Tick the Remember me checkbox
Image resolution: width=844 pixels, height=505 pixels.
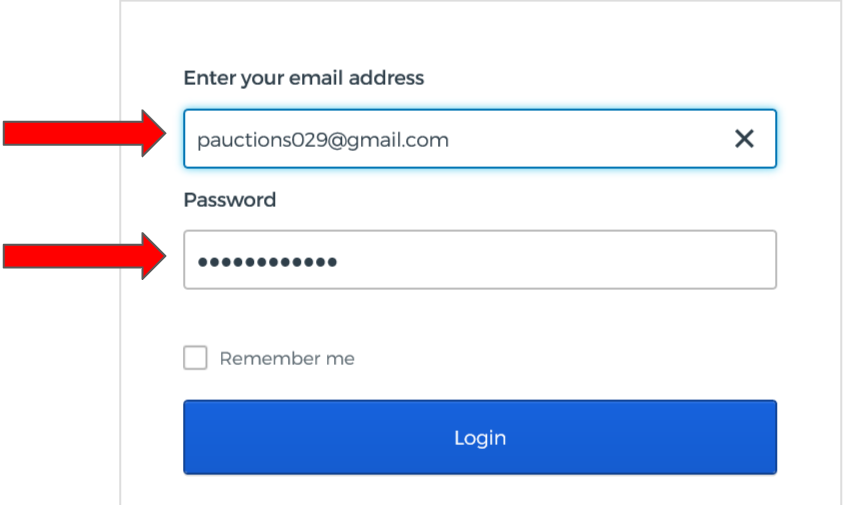click(195, 358)
